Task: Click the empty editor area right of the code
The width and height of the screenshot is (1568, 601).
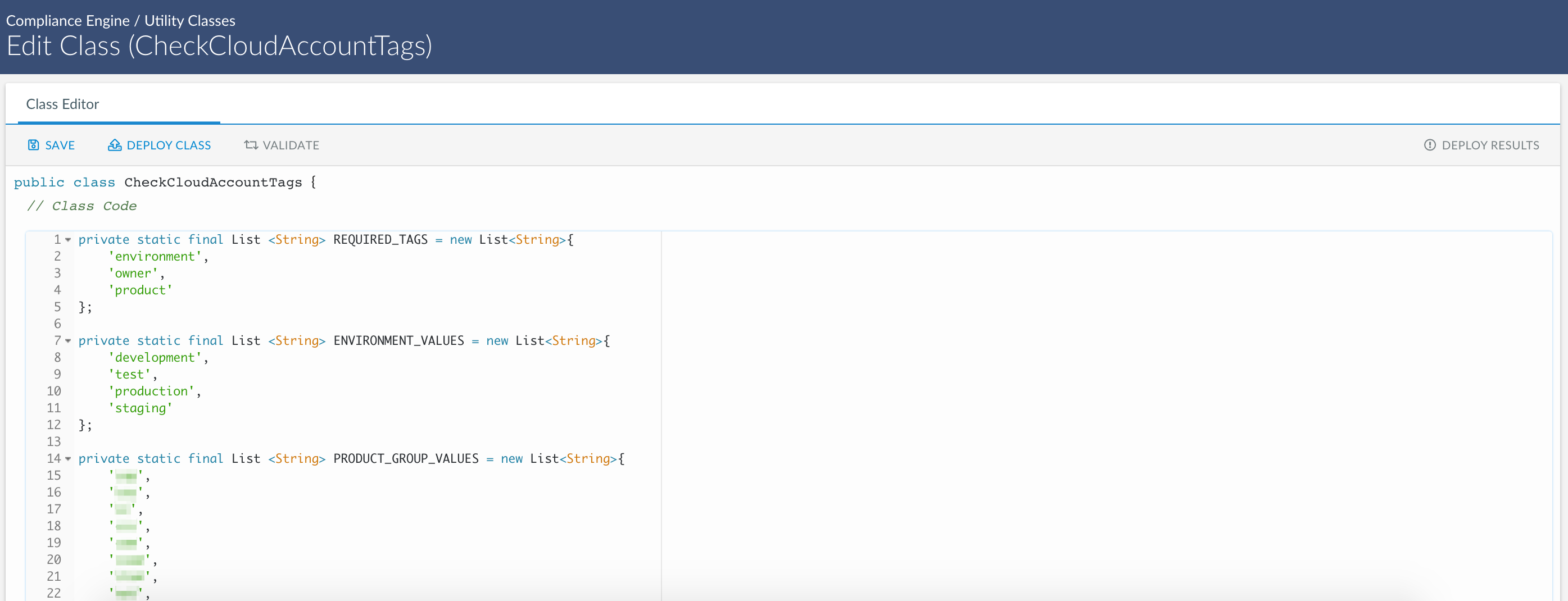Action: (1096, 395)
